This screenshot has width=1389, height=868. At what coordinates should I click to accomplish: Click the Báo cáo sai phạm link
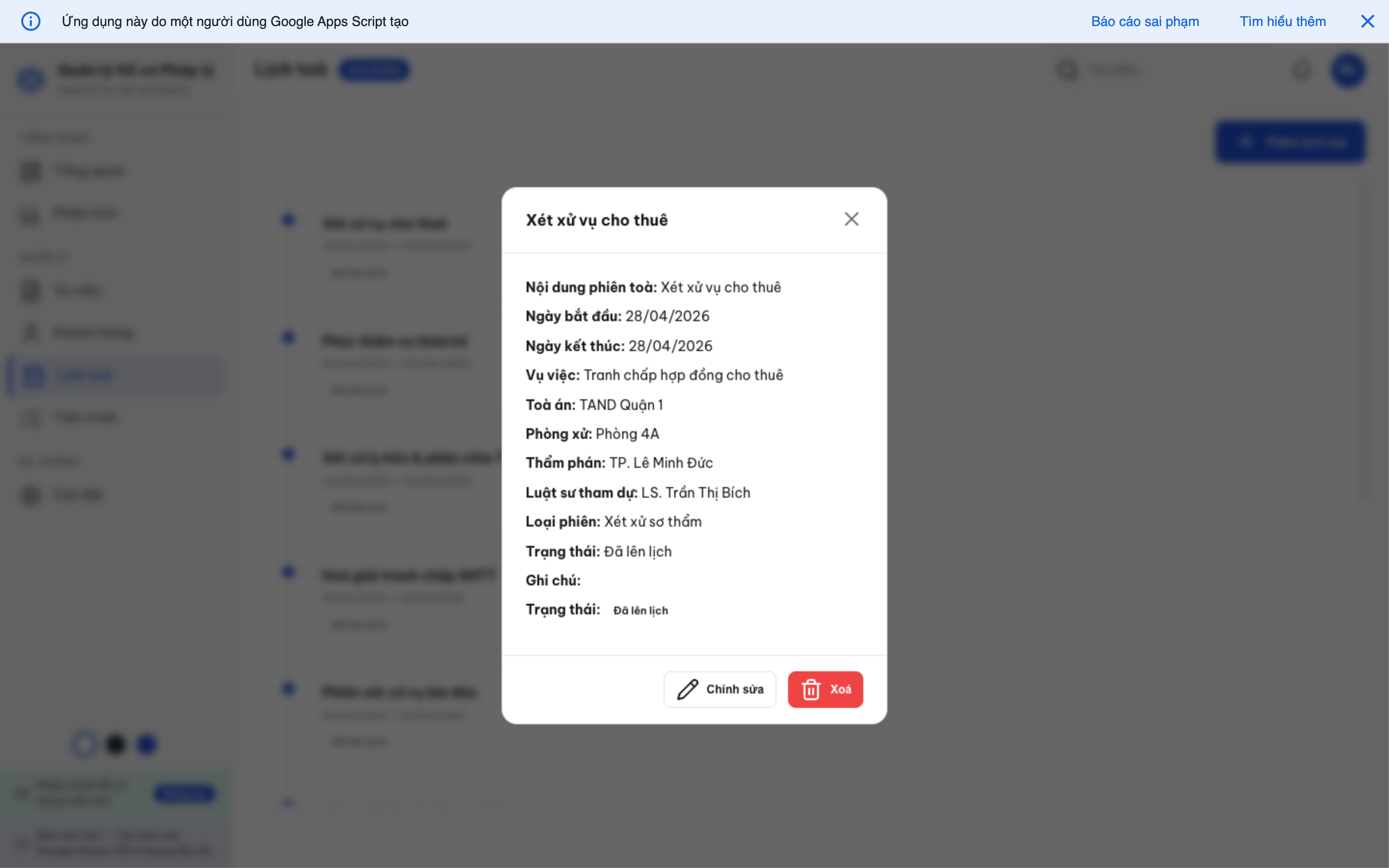[1144, 21]
